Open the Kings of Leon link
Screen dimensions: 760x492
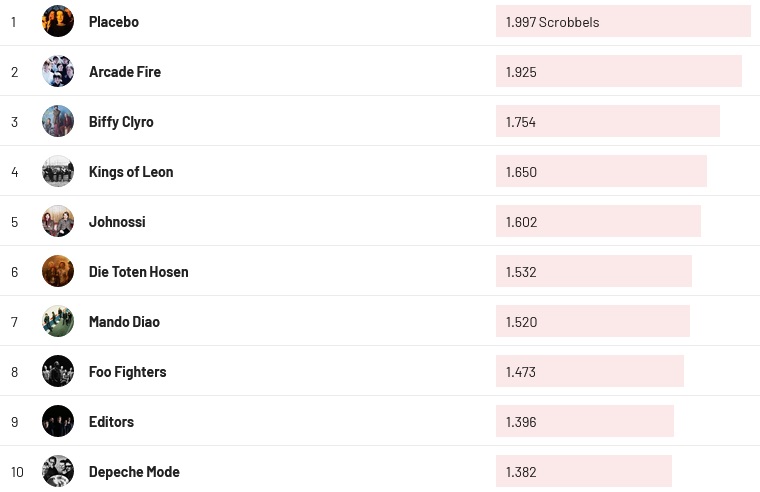pos(131,172)
